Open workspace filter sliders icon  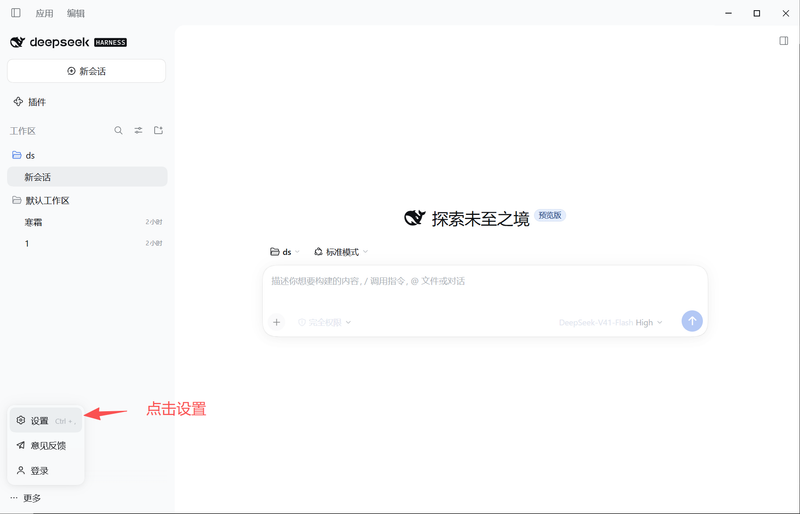pos(138,131)
